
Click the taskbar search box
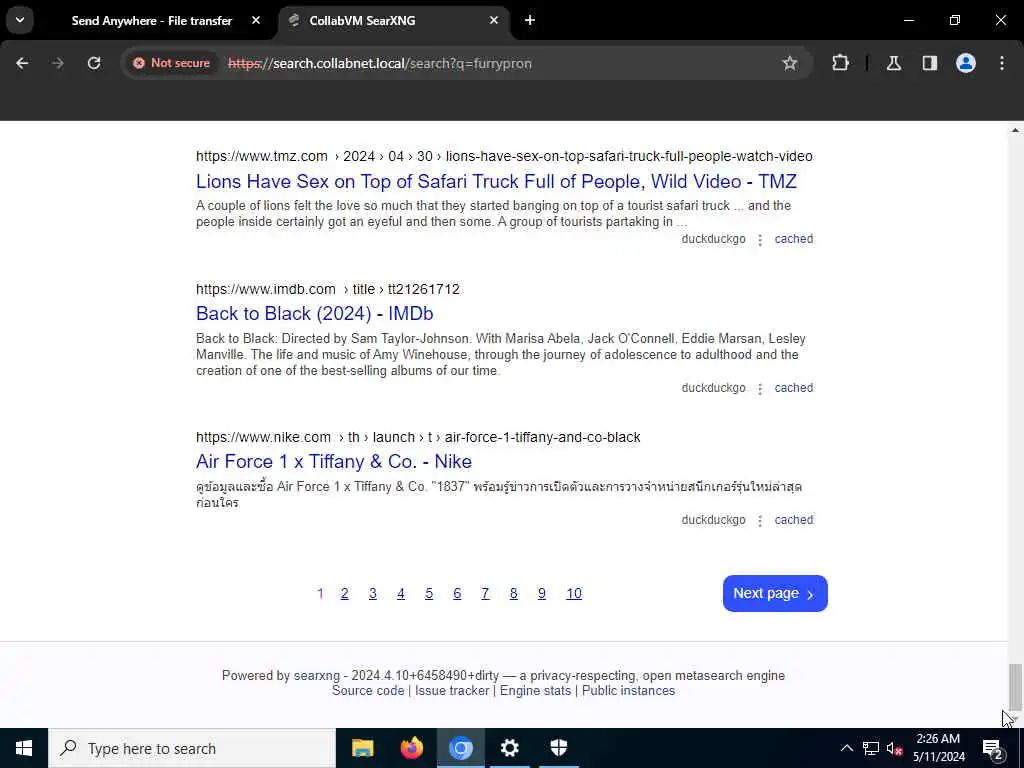(191, 748)
